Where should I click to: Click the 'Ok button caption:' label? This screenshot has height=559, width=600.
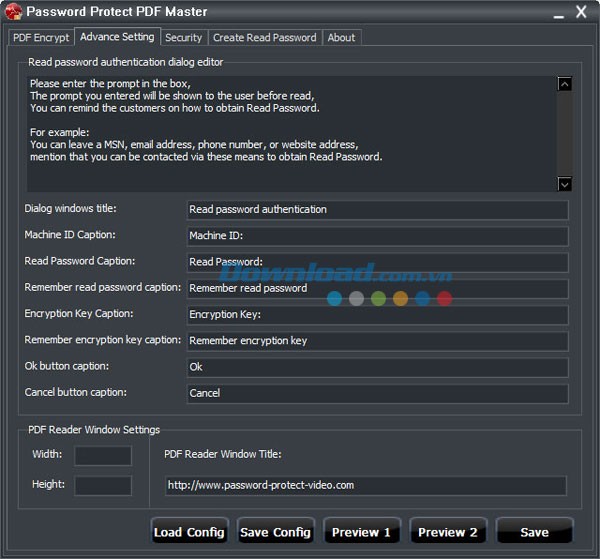[x=67, y=366]
